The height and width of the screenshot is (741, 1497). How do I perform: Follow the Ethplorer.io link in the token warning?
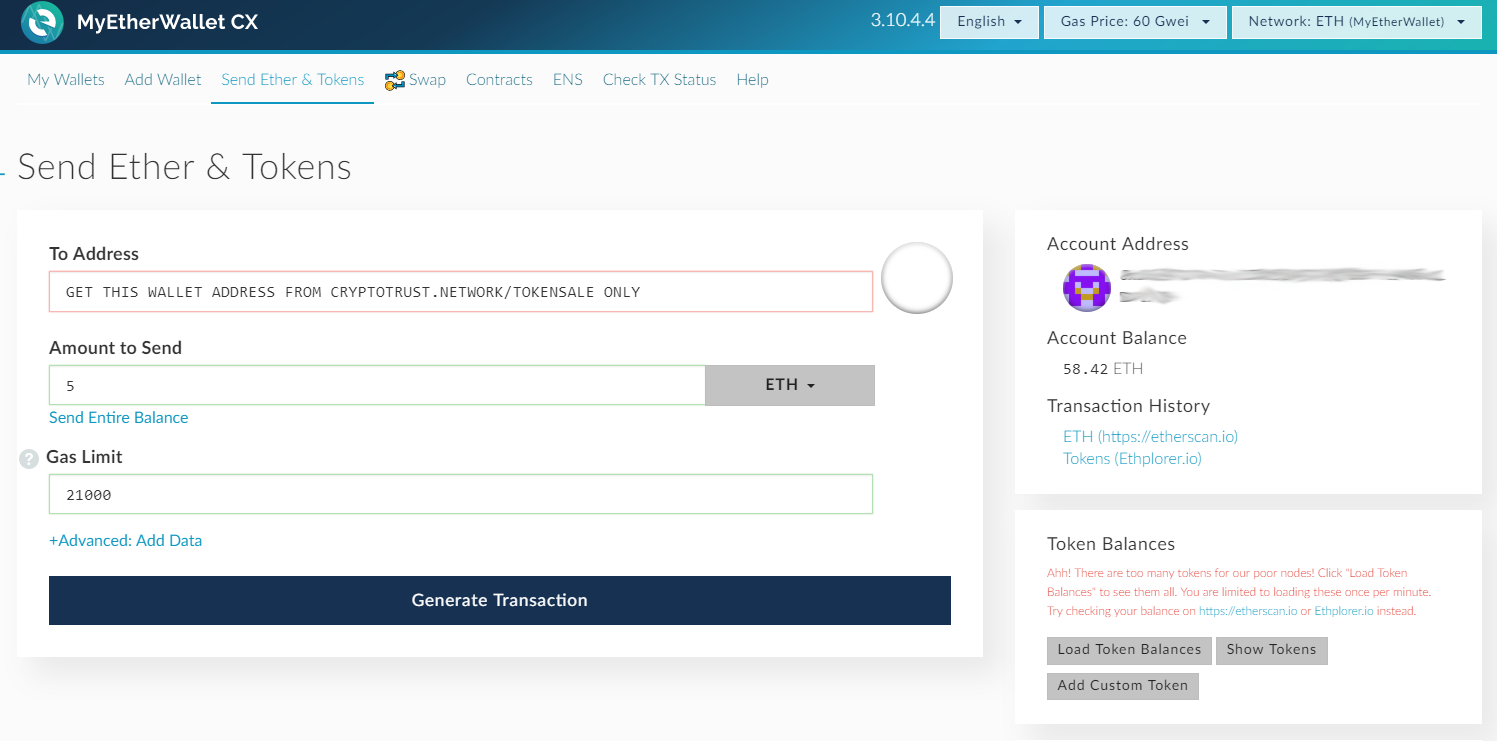pyautogui.click(x=1344, y=611)
